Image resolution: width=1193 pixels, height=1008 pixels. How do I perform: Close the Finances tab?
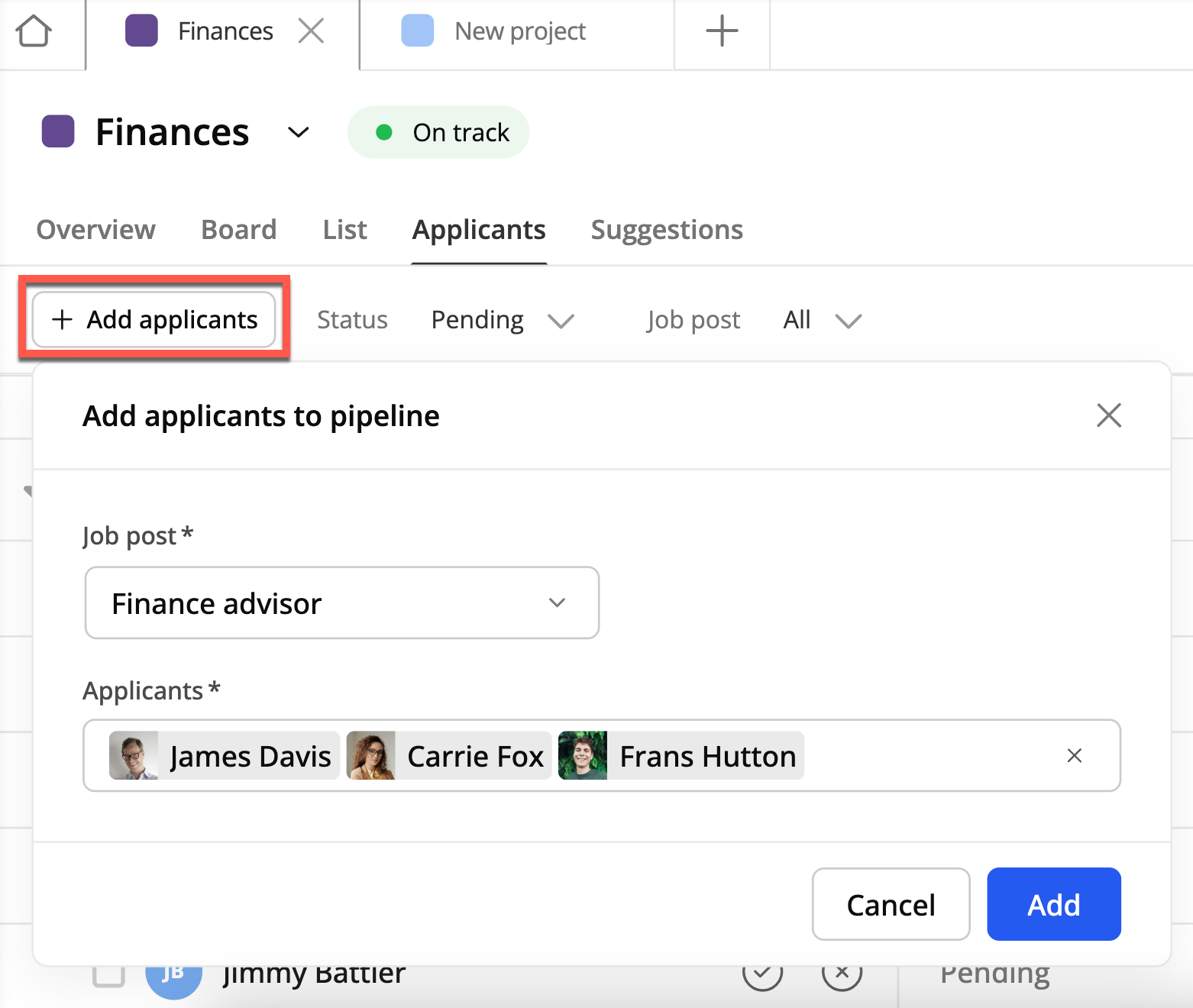pos(311,31)
